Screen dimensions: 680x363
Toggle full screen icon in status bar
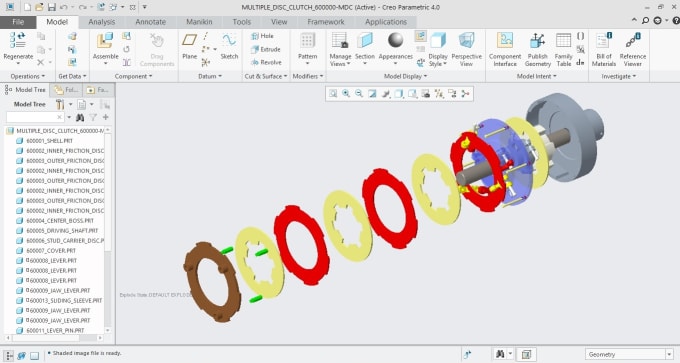pyautogui.click(x=34, y=355)
